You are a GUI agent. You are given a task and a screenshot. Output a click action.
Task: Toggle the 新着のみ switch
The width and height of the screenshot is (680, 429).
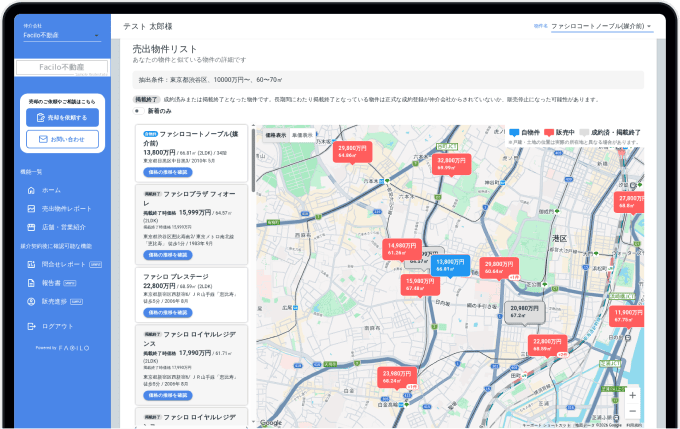139,111
